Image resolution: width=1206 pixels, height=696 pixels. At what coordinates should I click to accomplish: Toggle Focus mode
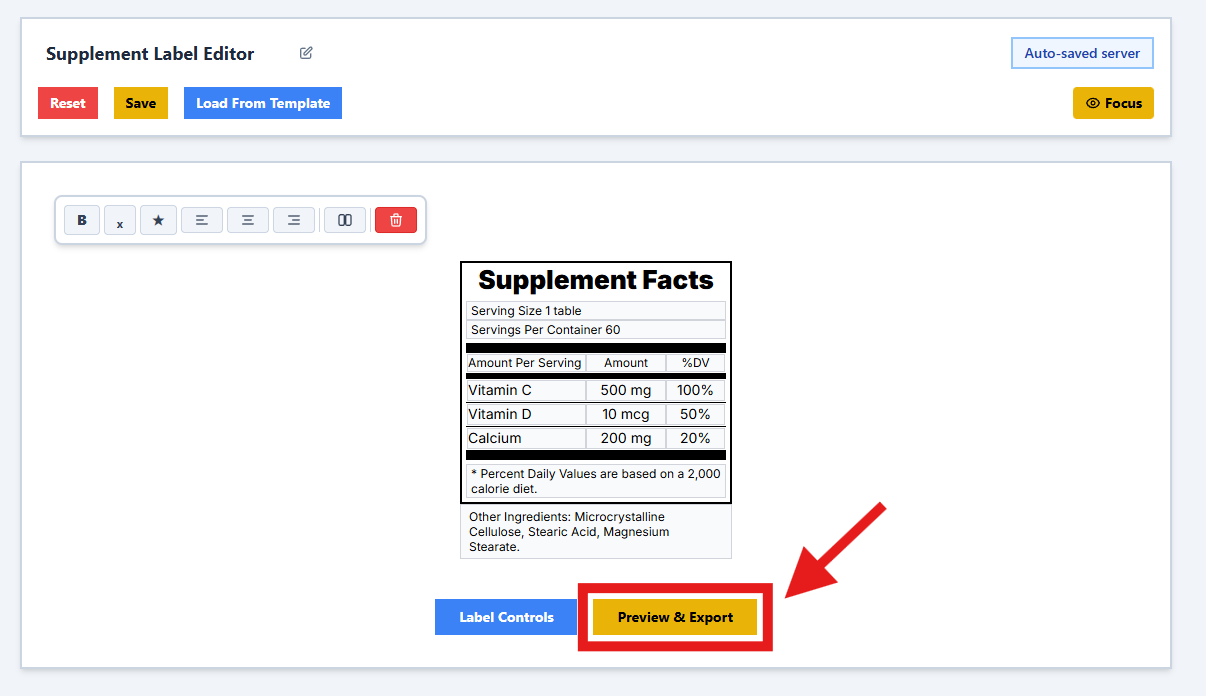[1113, 103]
